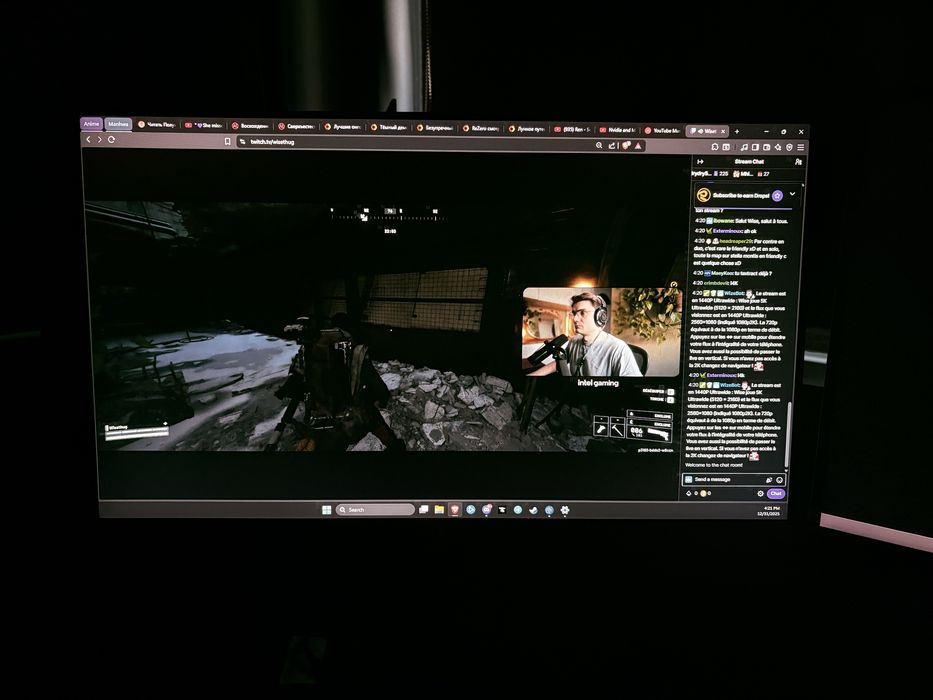Open Settings gear on the taskbar
The image size is (933, 700).
pos(565,510)
